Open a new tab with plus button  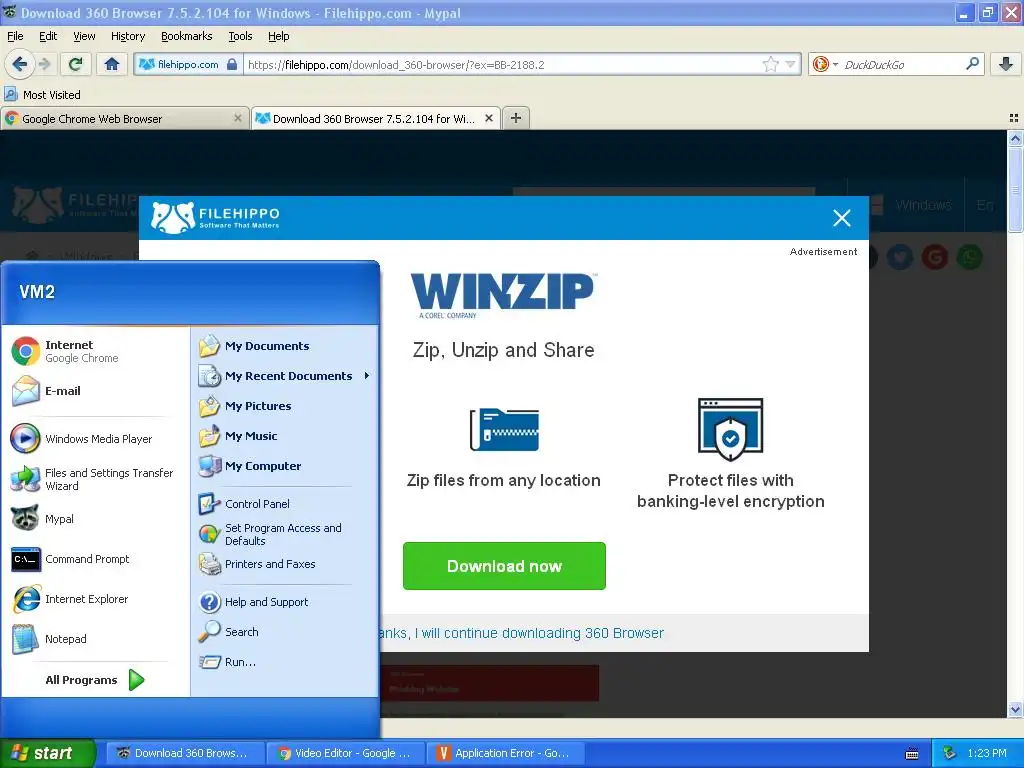(516, 118)
